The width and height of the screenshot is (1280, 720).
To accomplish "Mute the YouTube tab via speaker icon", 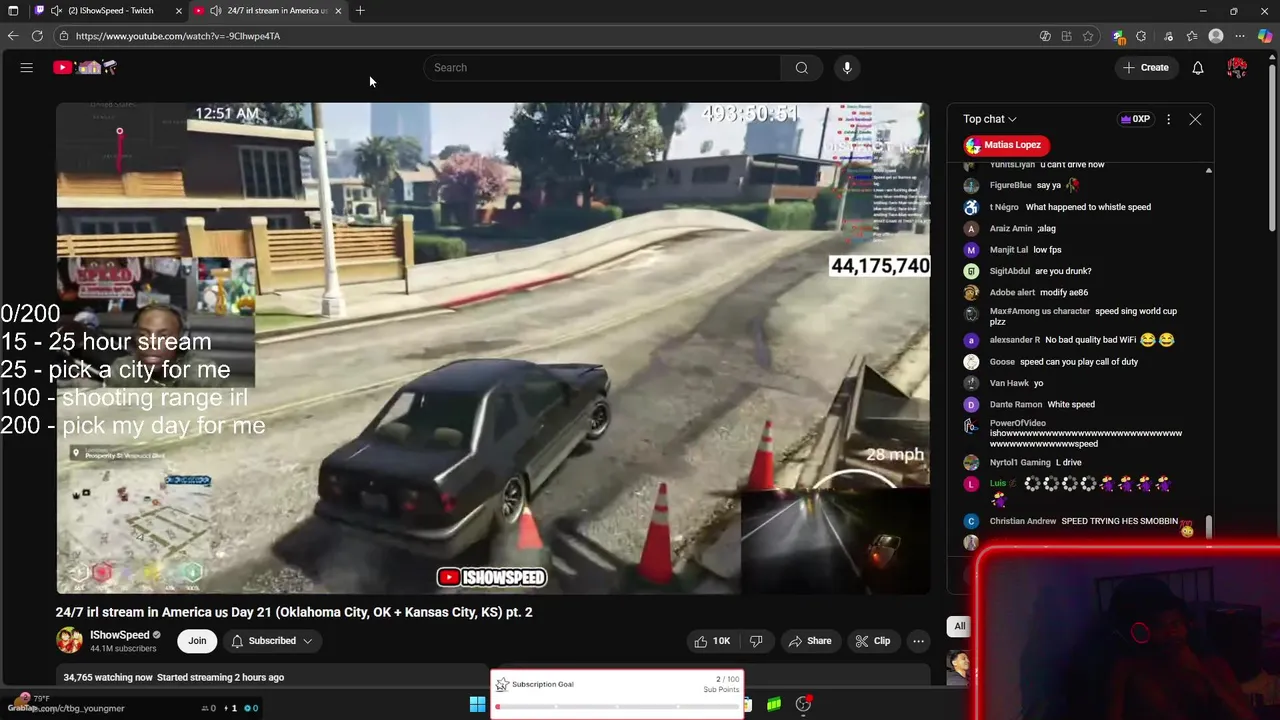I will coord(215,11).
